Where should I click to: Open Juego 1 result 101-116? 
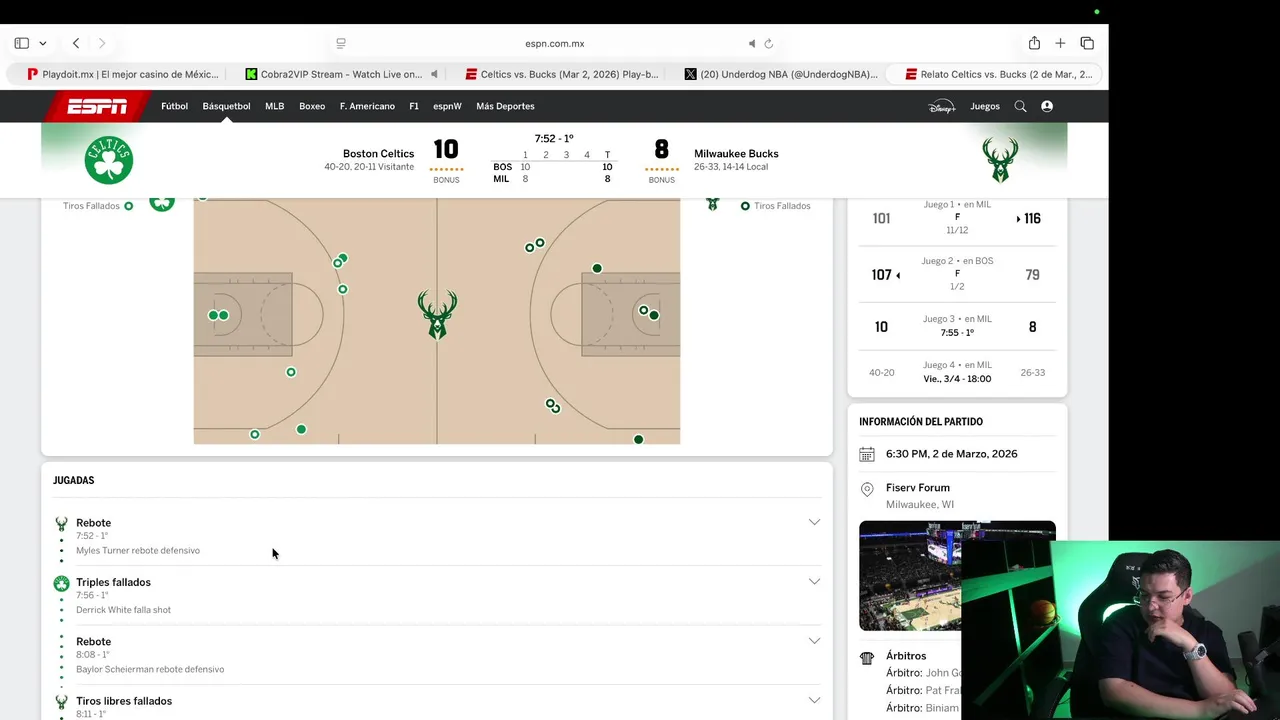(x=957, y=218)
